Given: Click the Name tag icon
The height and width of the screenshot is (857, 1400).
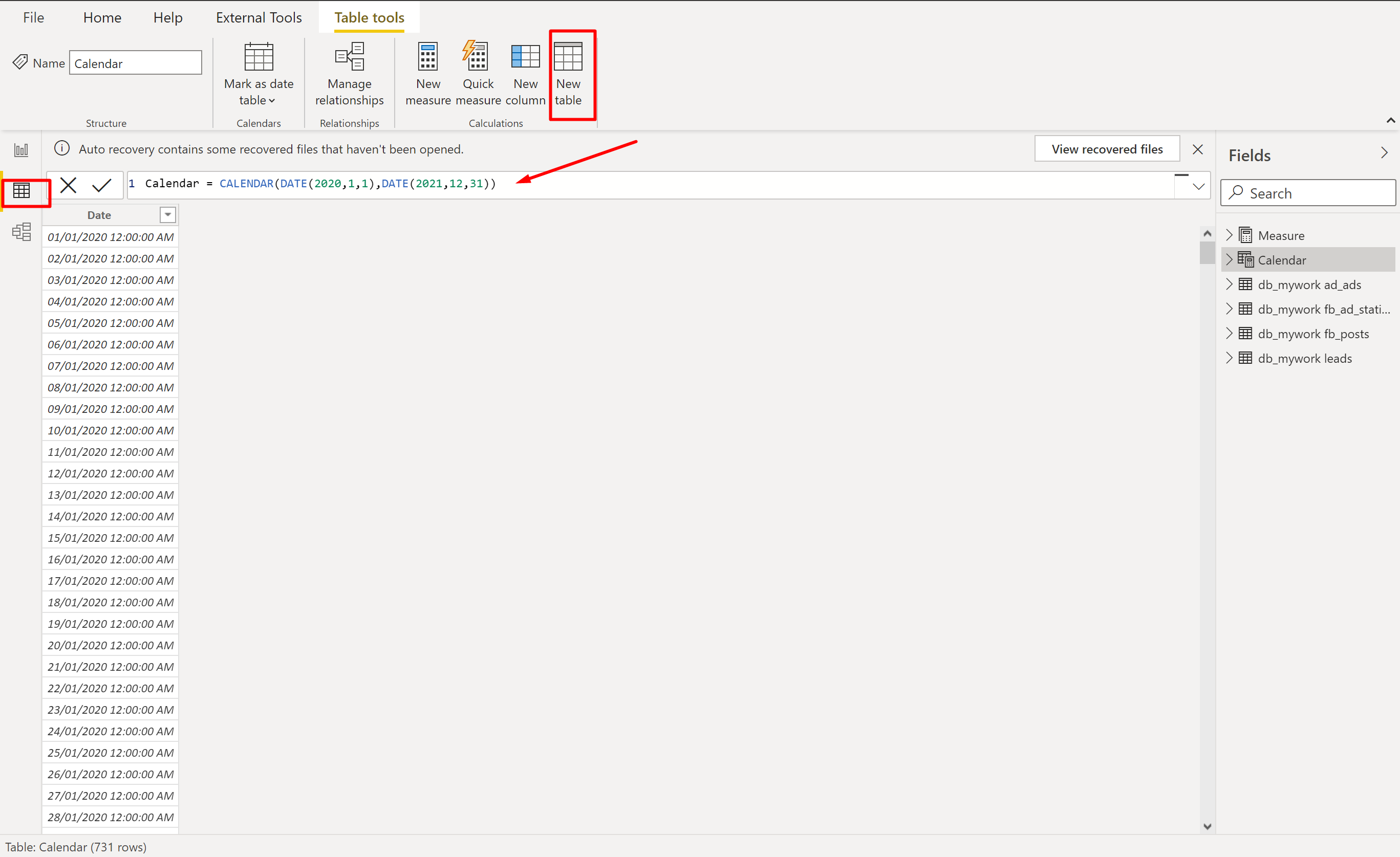Looking at the screenshot, I should pyautogui.click(x=20, y=62).
